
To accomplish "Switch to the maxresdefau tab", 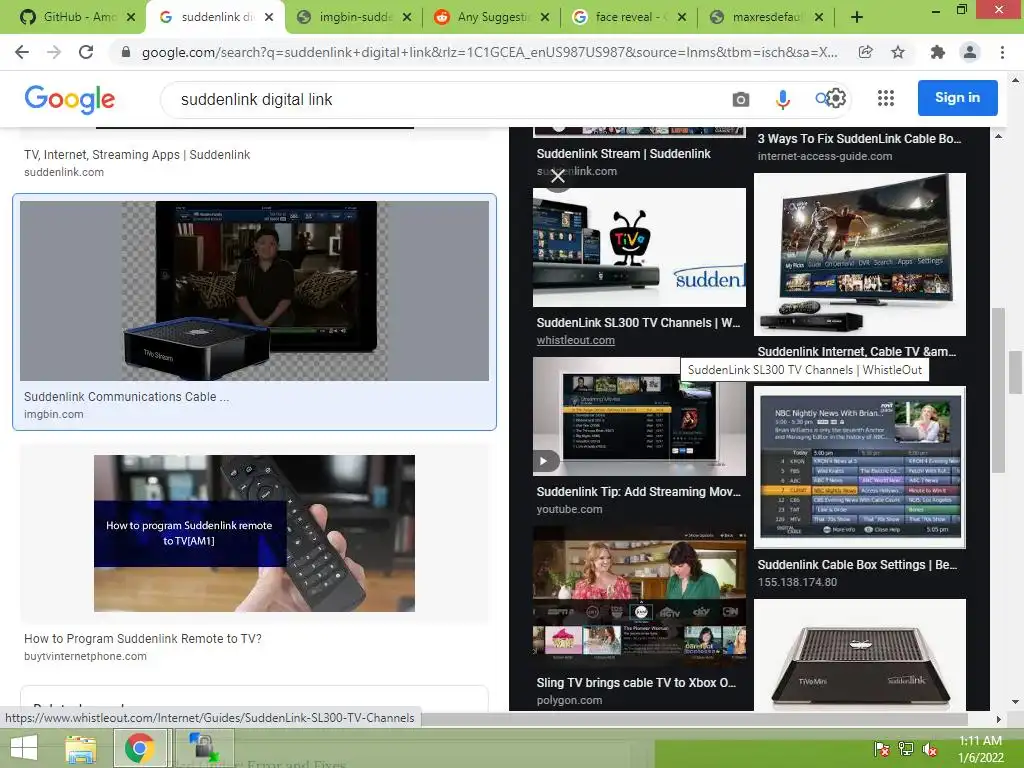I will [x=765, y=17].
